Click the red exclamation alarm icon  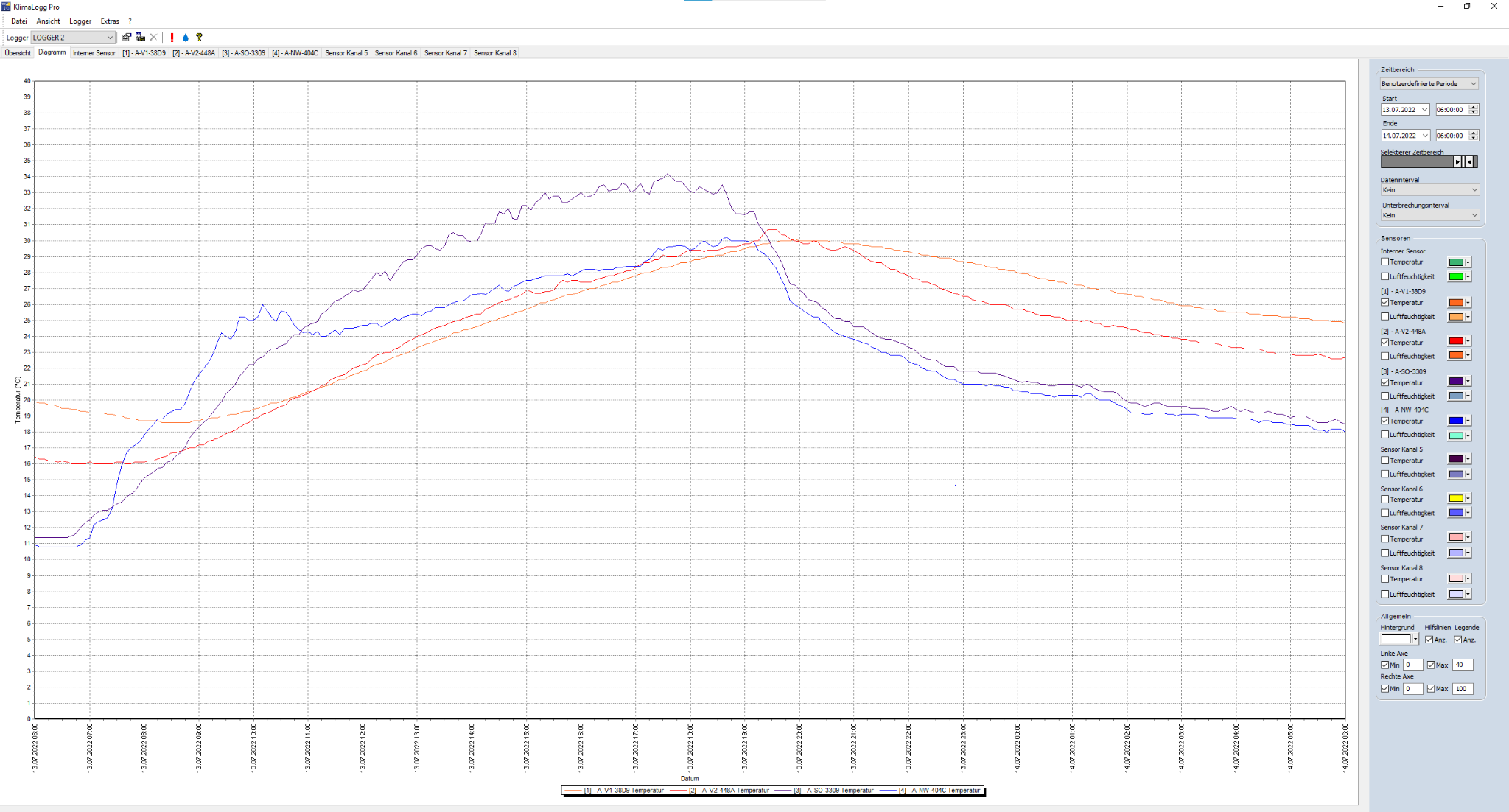click(x=172, y=38)
